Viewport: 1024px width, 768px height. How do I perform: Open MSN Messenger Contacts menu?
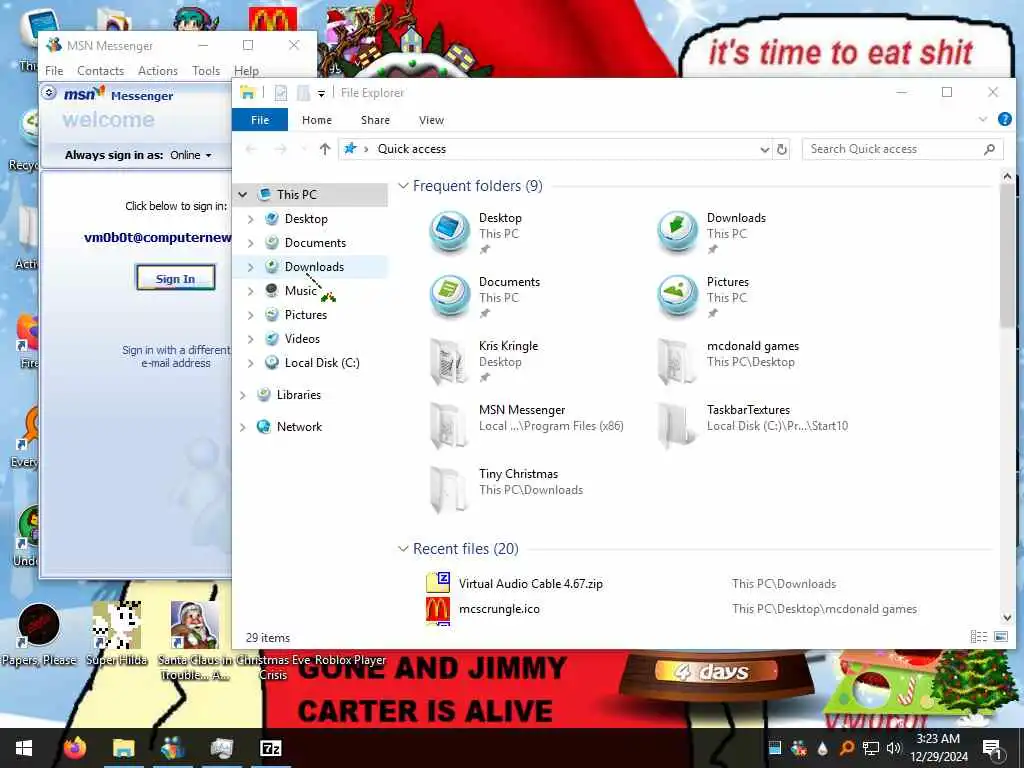pyautogui.click(x=101, y=71)
